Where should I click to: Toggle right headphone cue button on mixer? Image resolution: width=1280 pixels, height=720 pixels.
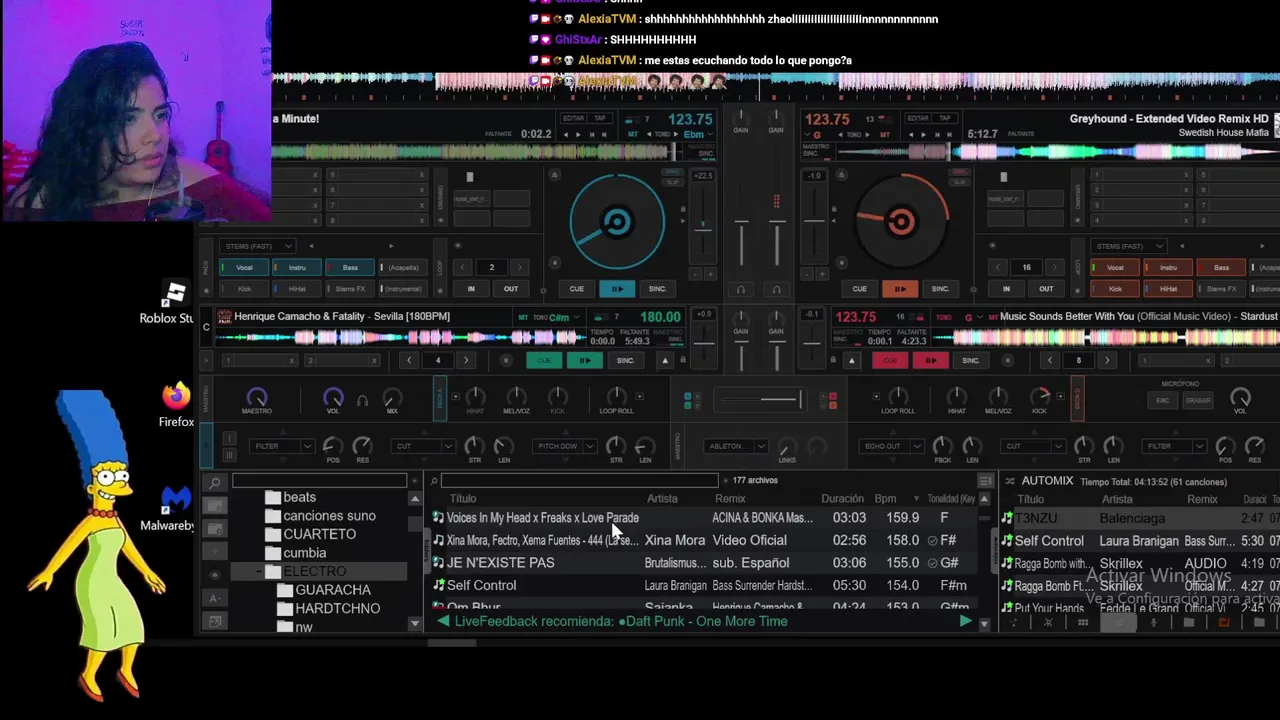(776, 290)
